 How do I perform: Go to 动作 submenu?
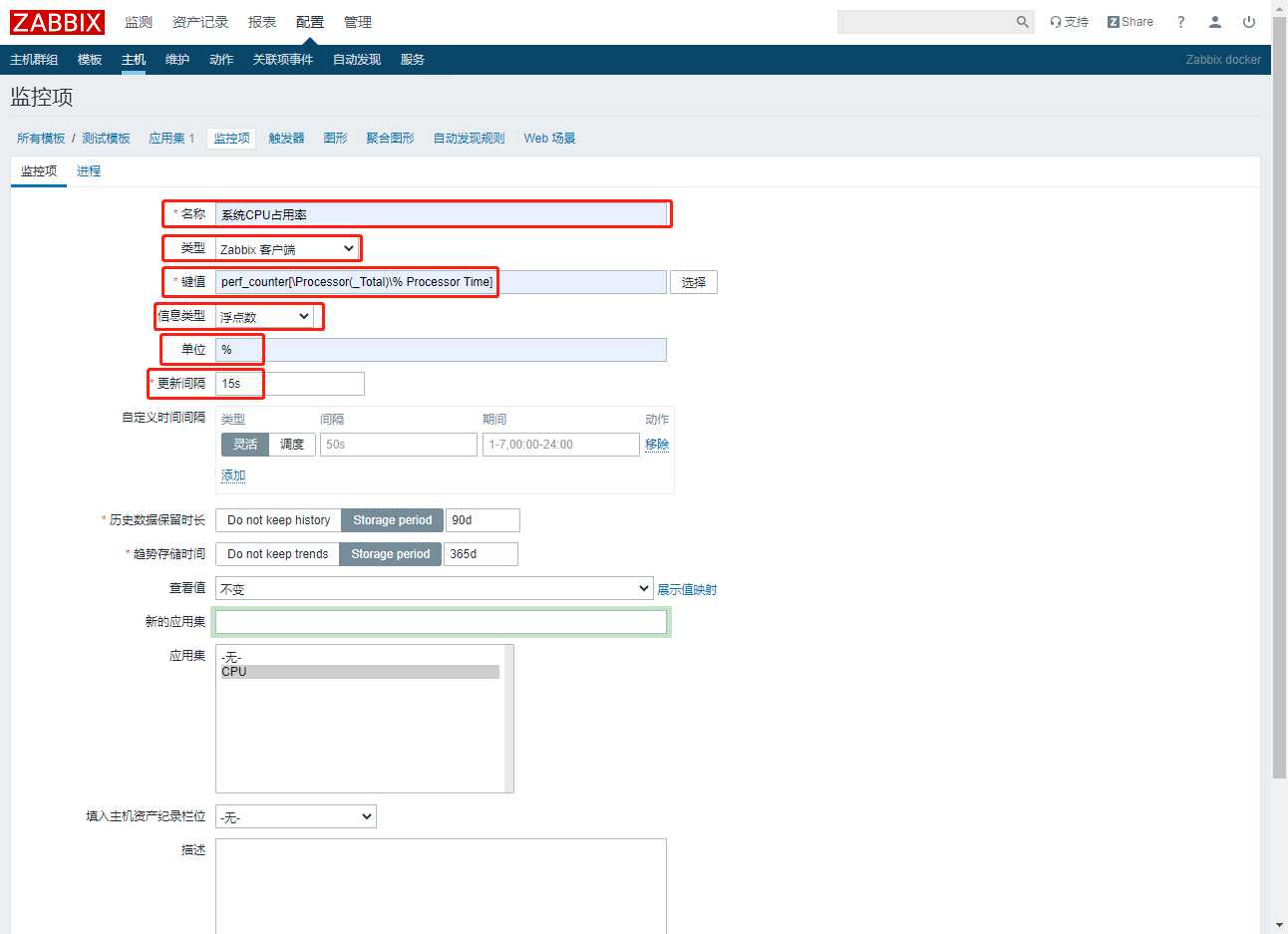[221, 60]
